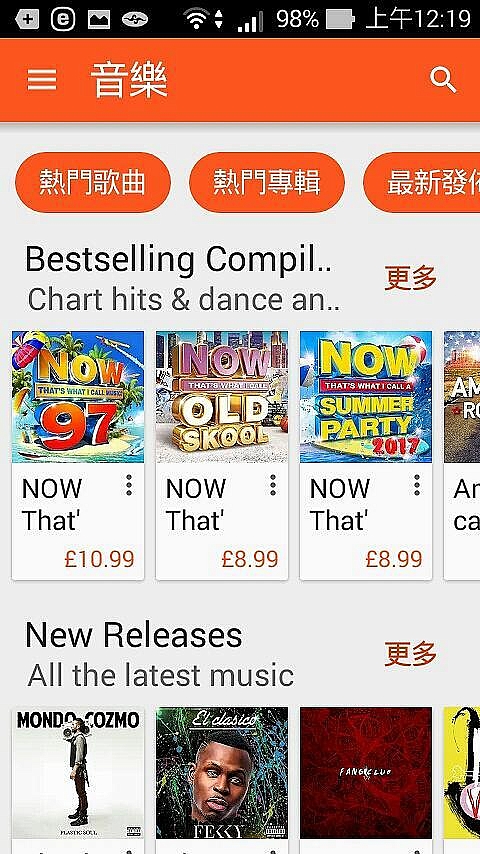Open the hamburger navigation menu

pos(42,80)
